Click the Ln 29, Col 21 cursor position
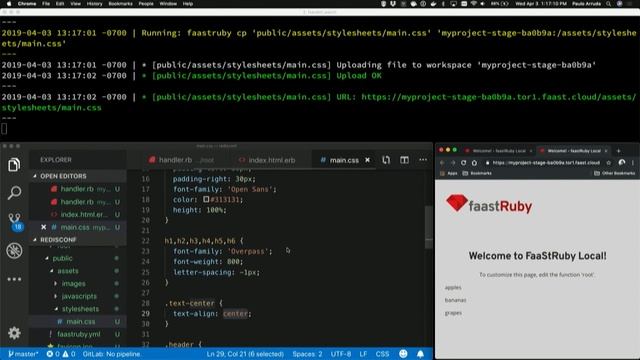Image resolution: width=640 pixels, height=360 pixels. [x=245, y=354]
